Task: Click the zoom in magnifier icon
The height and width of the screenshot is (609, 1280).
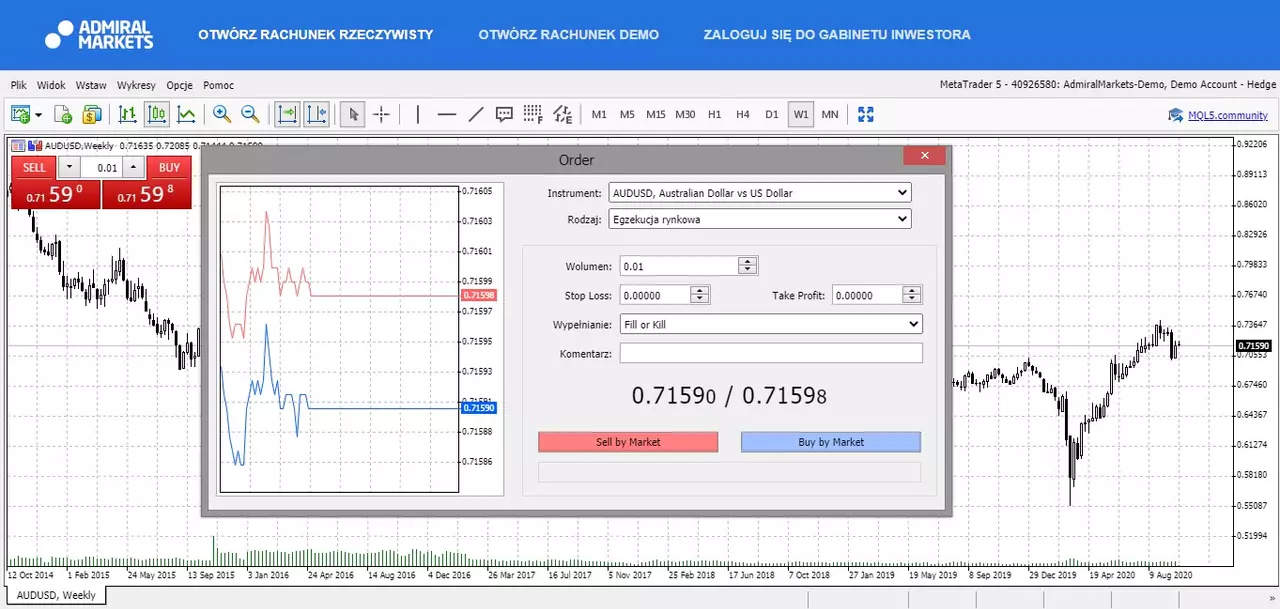Action: [221, 114]
